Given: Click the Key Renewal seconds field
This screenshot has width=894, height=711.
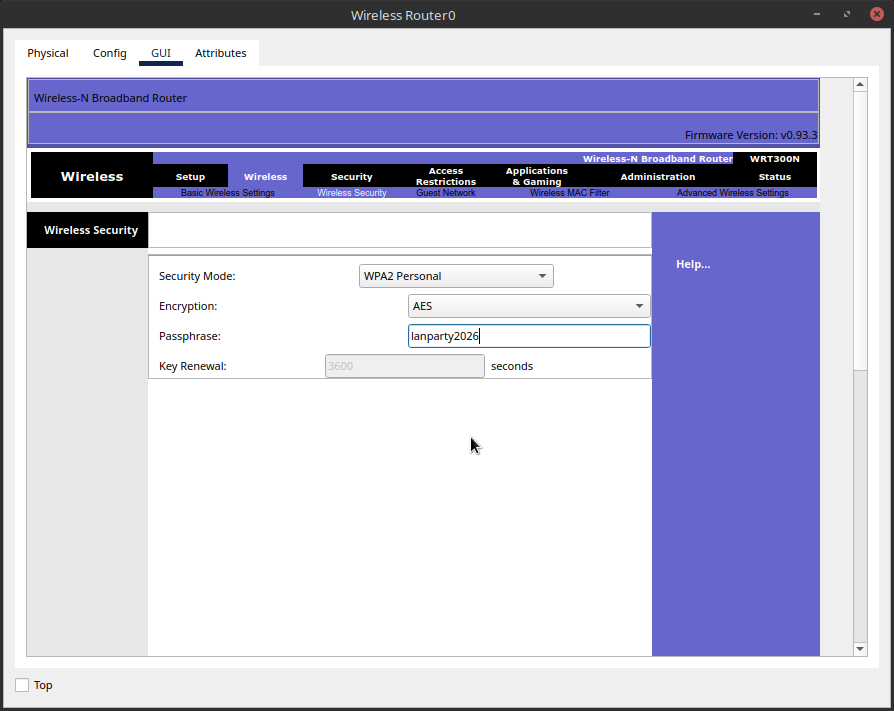Looking at the screenshot, I should 405,366.
